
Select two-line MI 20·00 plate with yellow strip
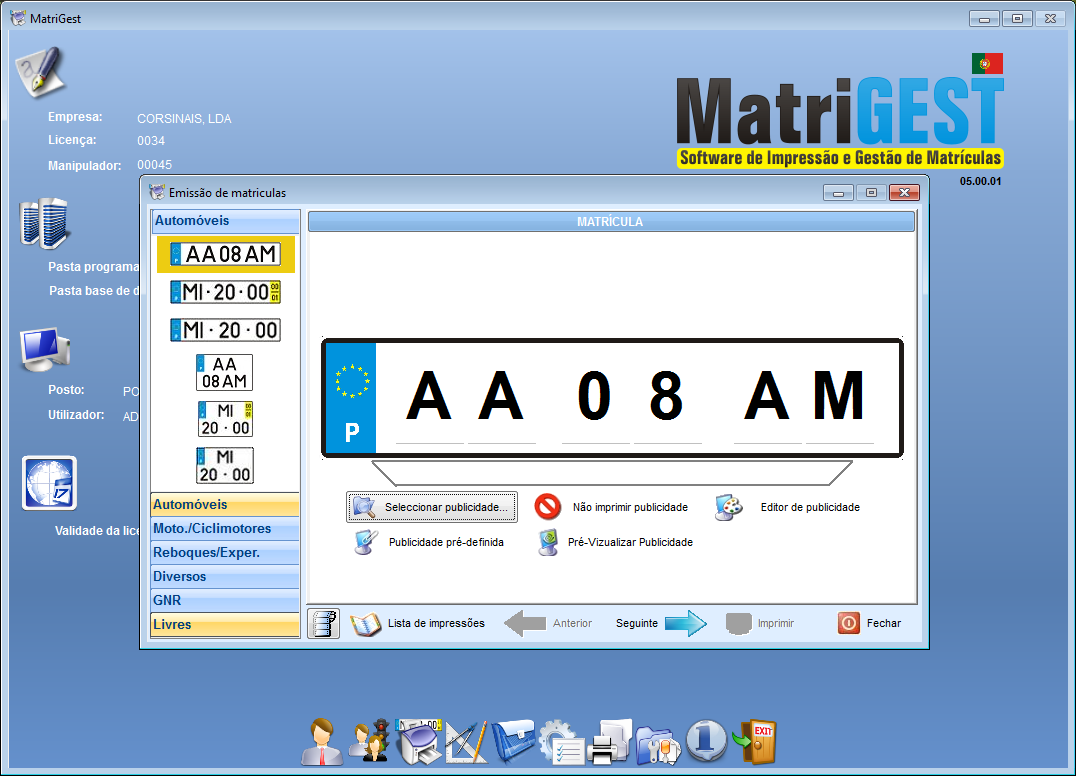click(x=225, y=419)
